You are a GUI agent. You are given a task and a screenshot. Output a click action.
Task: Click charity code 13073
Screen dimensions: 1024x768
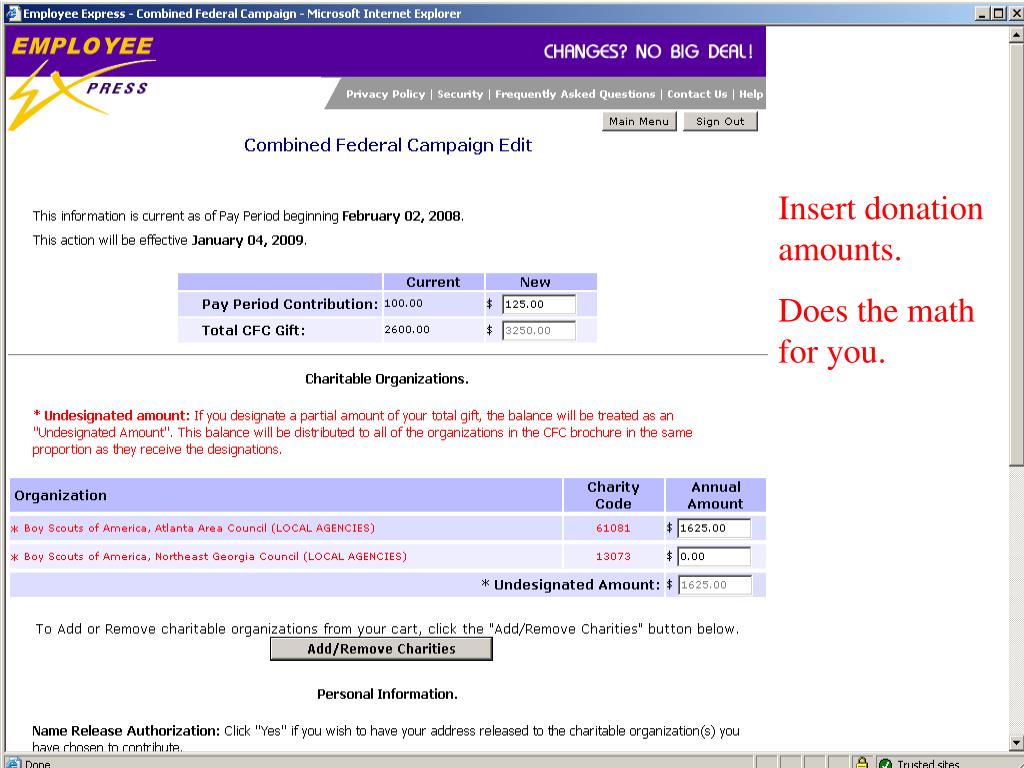(613, 556)
